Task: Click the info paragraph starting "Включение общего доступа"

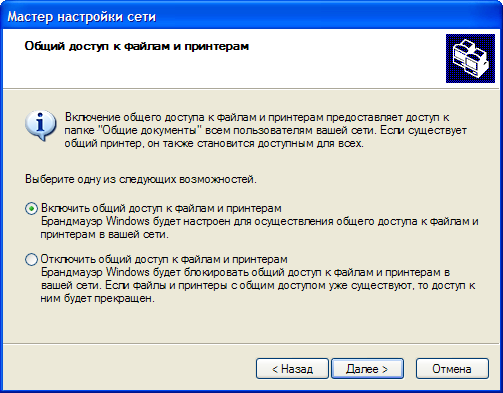Action: coord(265,130)
